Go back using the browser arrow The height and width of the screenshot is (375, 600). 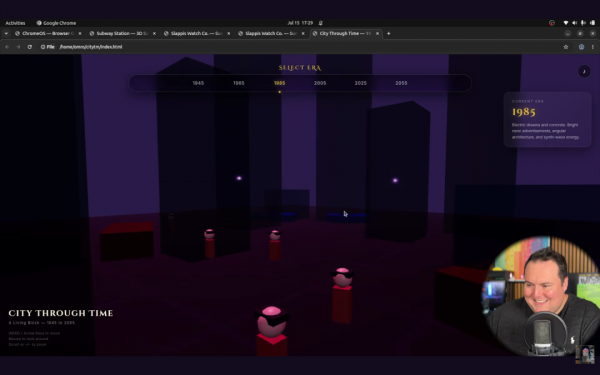pyautogui.click(x=7, y=47)
